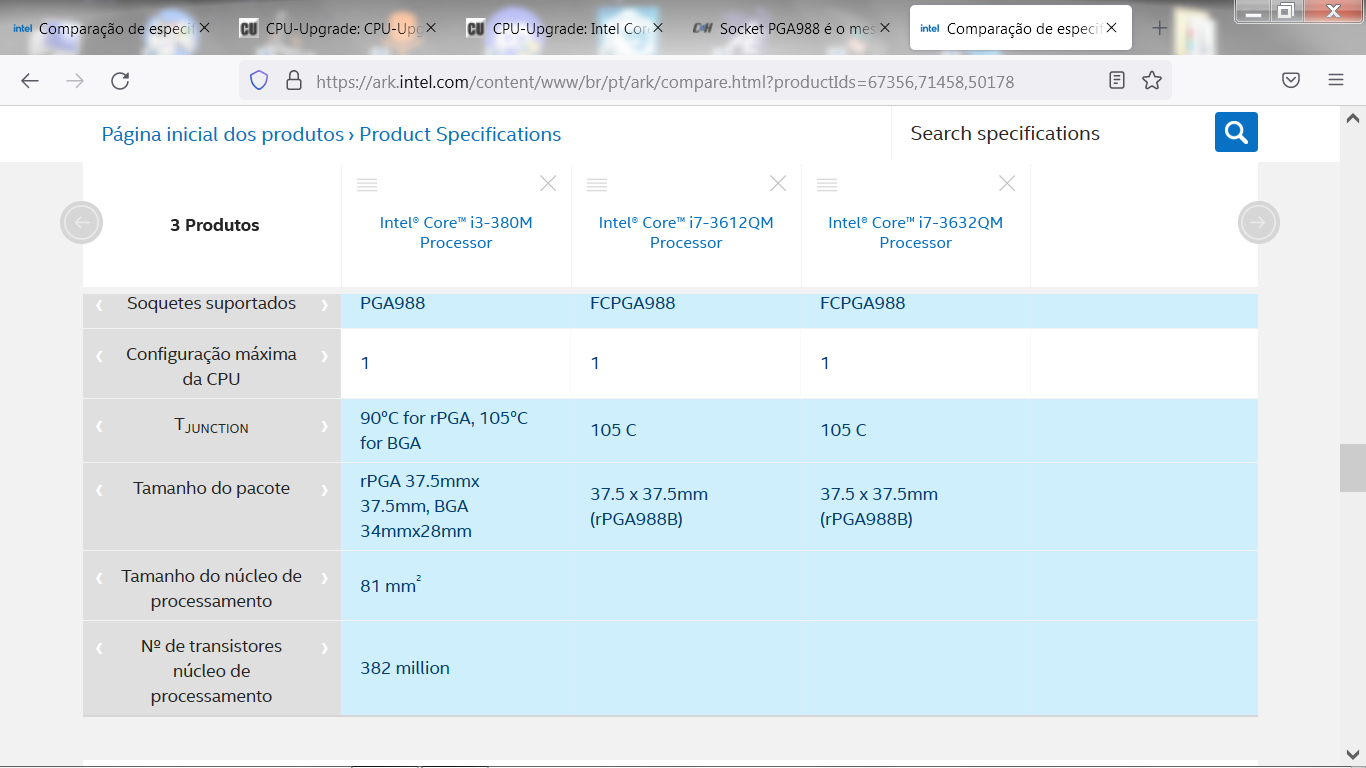Click the PGA988 socket cell

pyautogui.click(x=393, y=303)
